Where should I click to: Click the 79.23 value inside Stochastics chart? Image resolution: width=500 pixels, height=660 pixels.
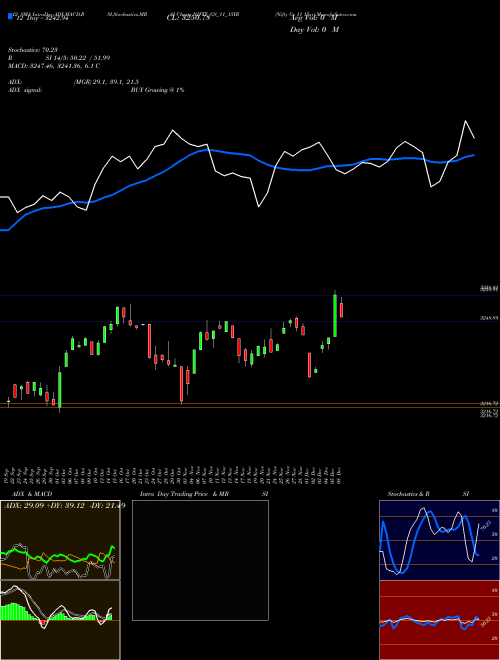485,525
